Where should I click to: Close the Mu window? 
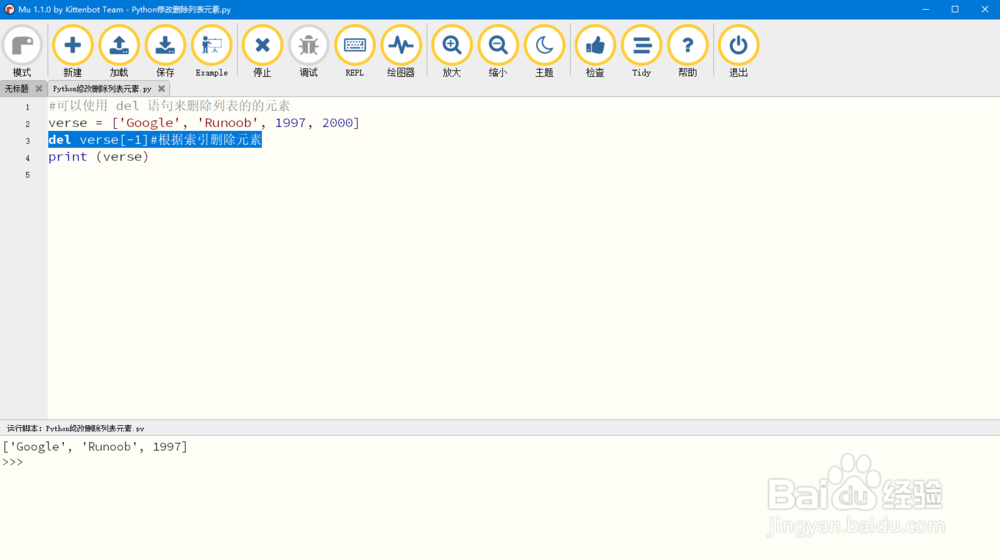coord(985,9)
